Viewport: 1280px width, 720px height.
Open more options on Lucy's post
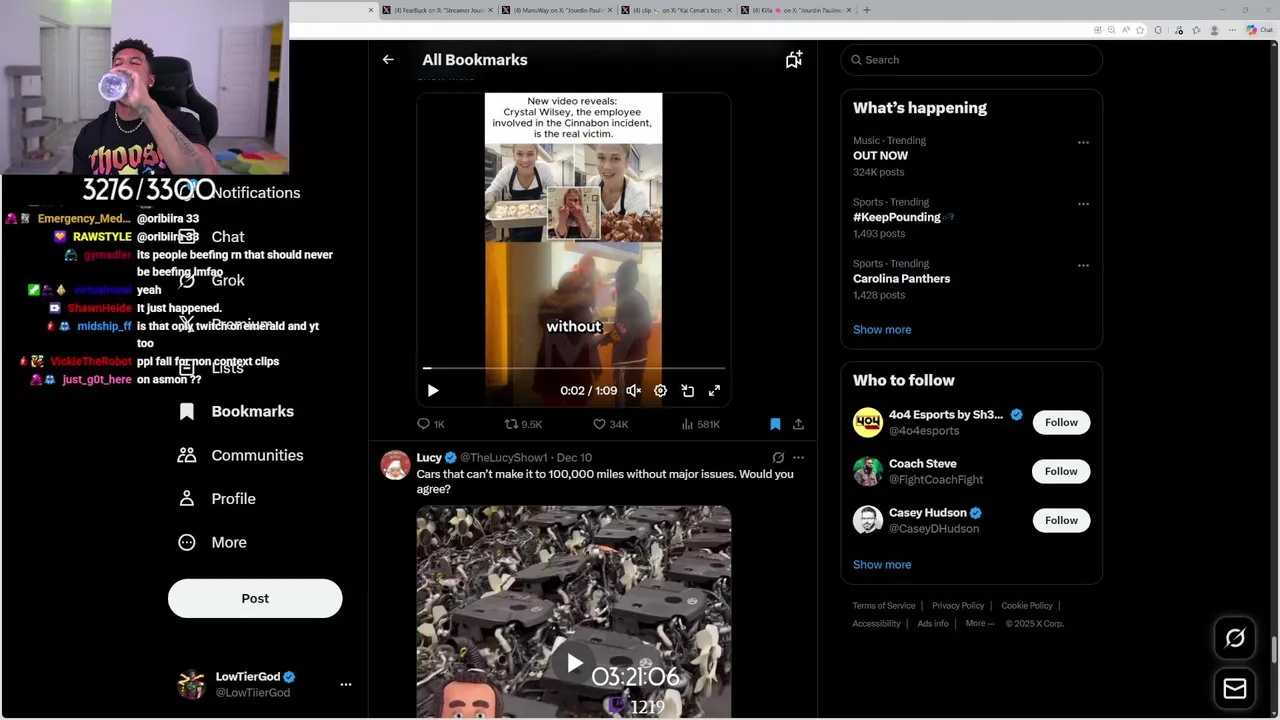798,458
